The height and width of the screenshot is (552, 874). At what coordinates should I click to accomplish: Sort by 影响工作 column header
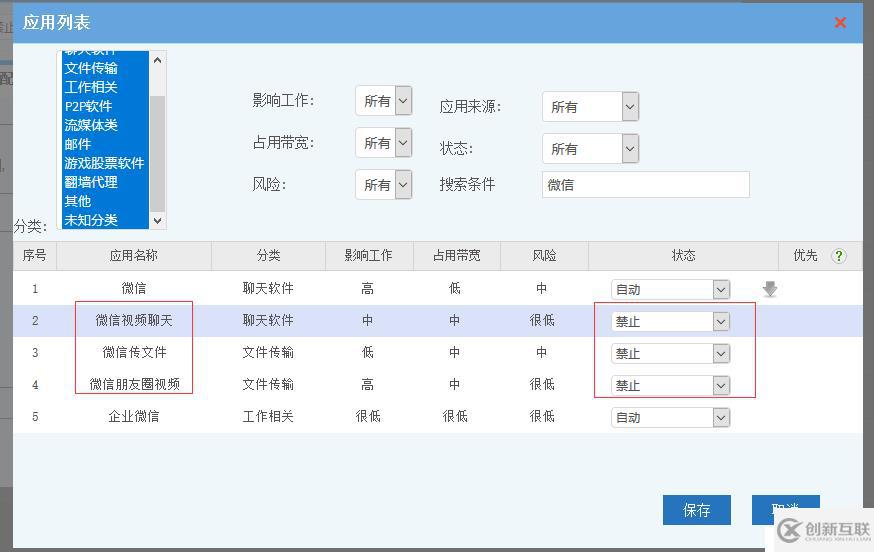point(368,256)
